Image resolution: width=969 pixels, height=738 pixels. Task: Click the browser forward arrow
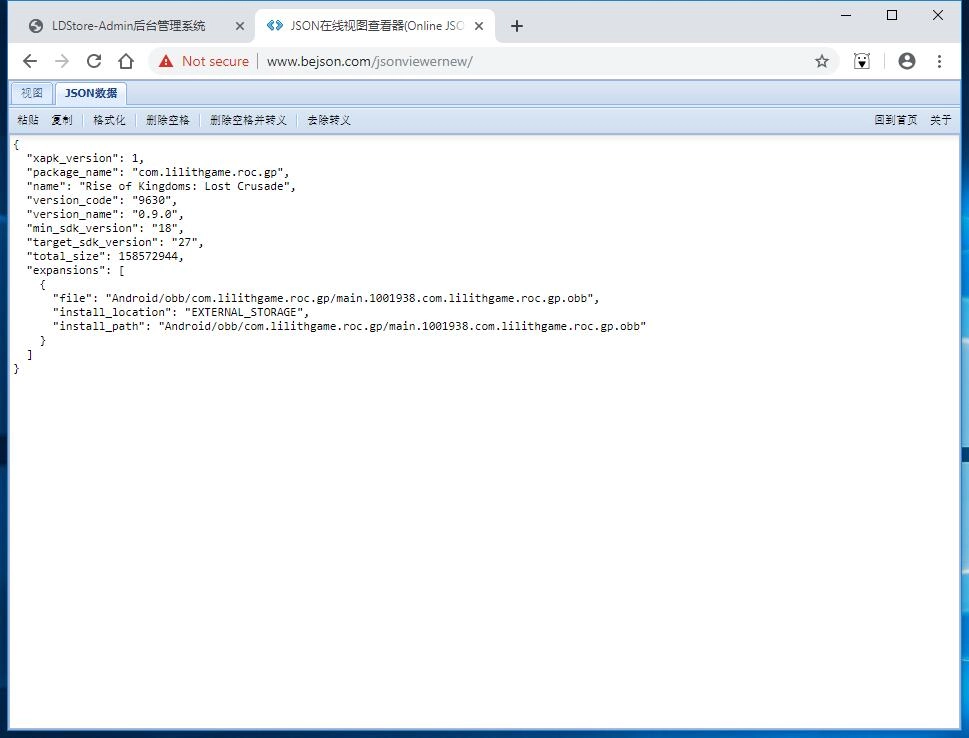(62, 61)
